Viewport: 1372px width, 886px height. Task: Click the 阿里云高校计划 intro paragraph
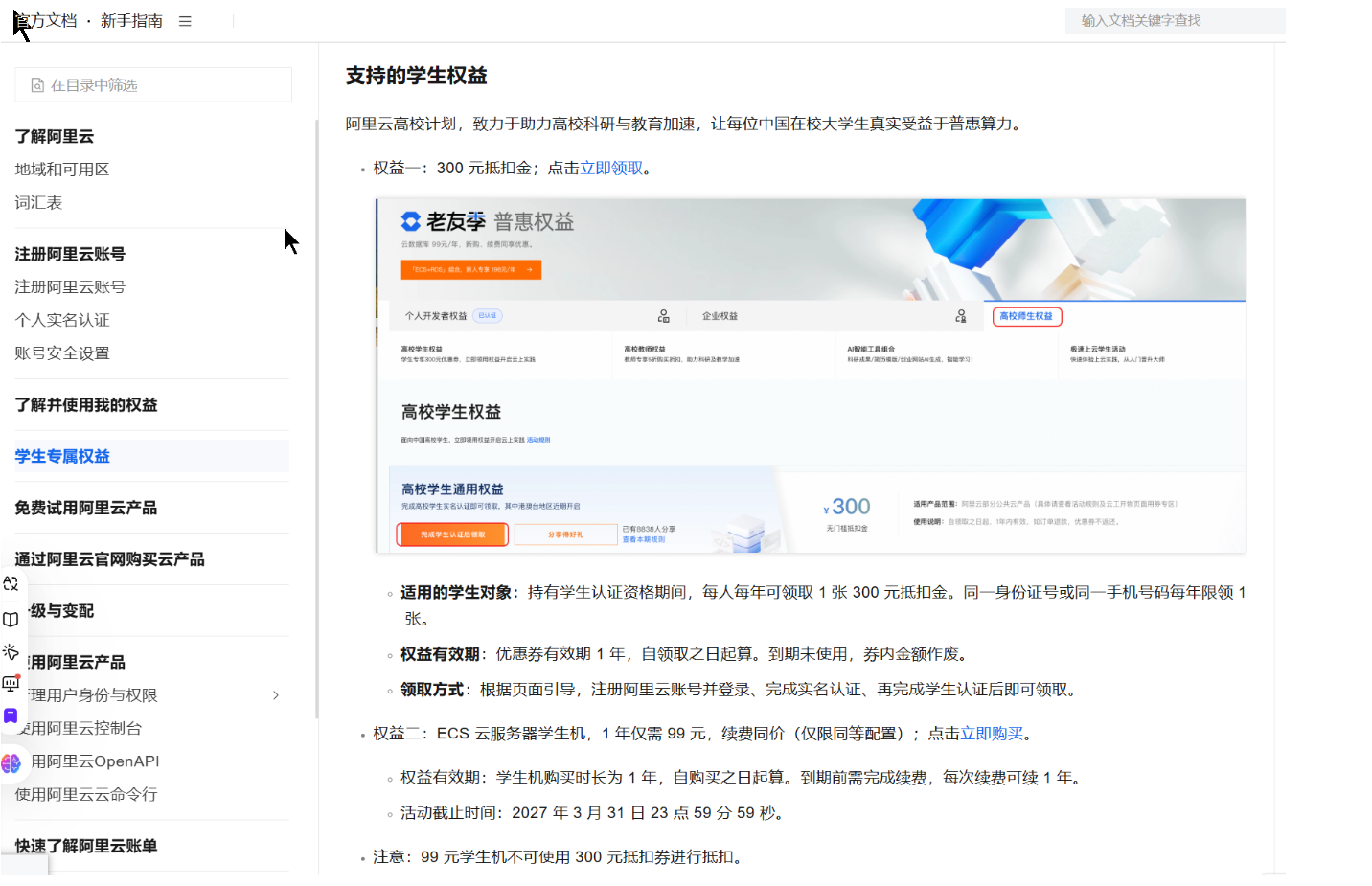[x=687, y=124]
